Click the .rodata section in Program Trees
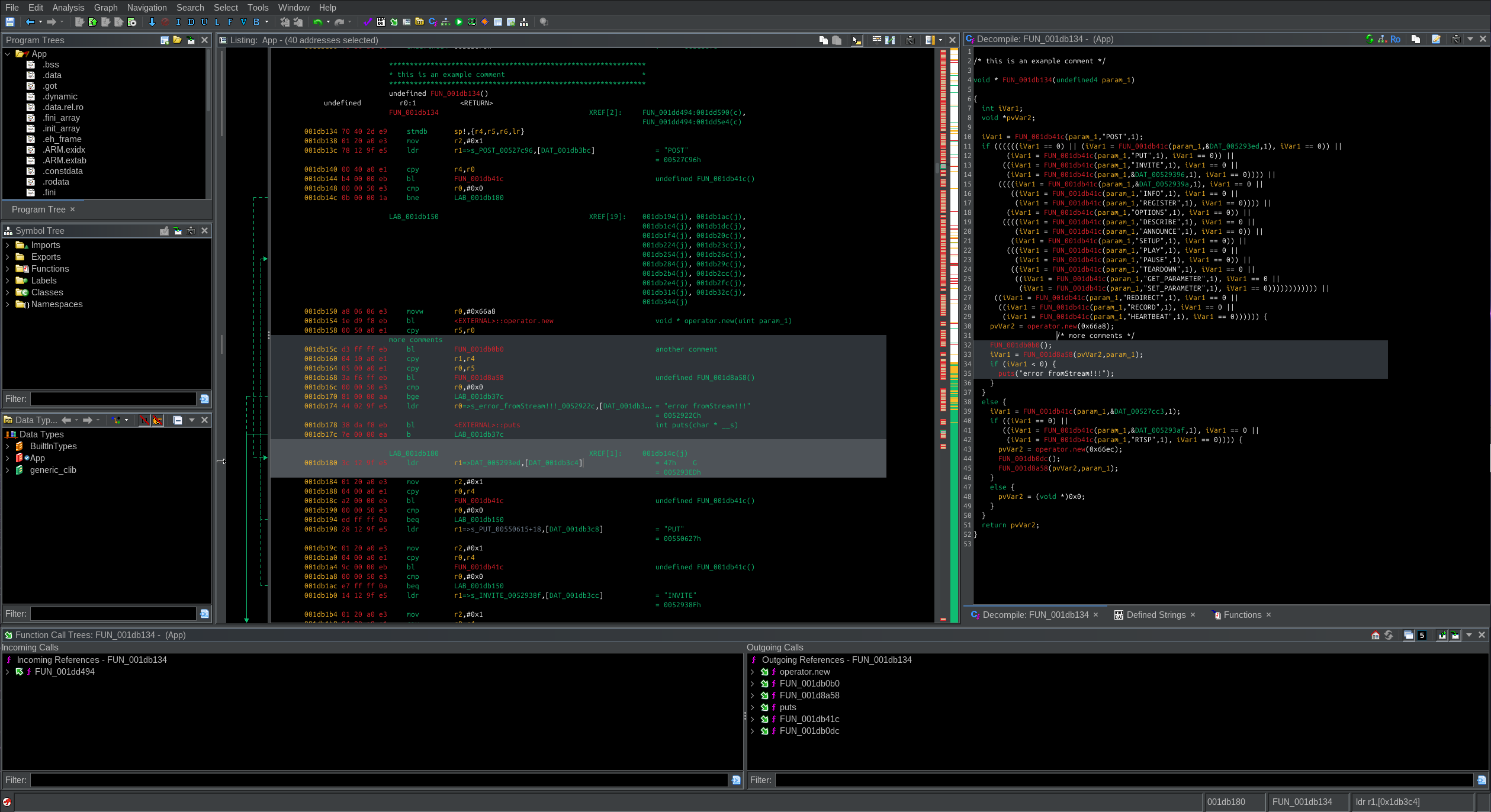1491x812 pixels. 56,182
